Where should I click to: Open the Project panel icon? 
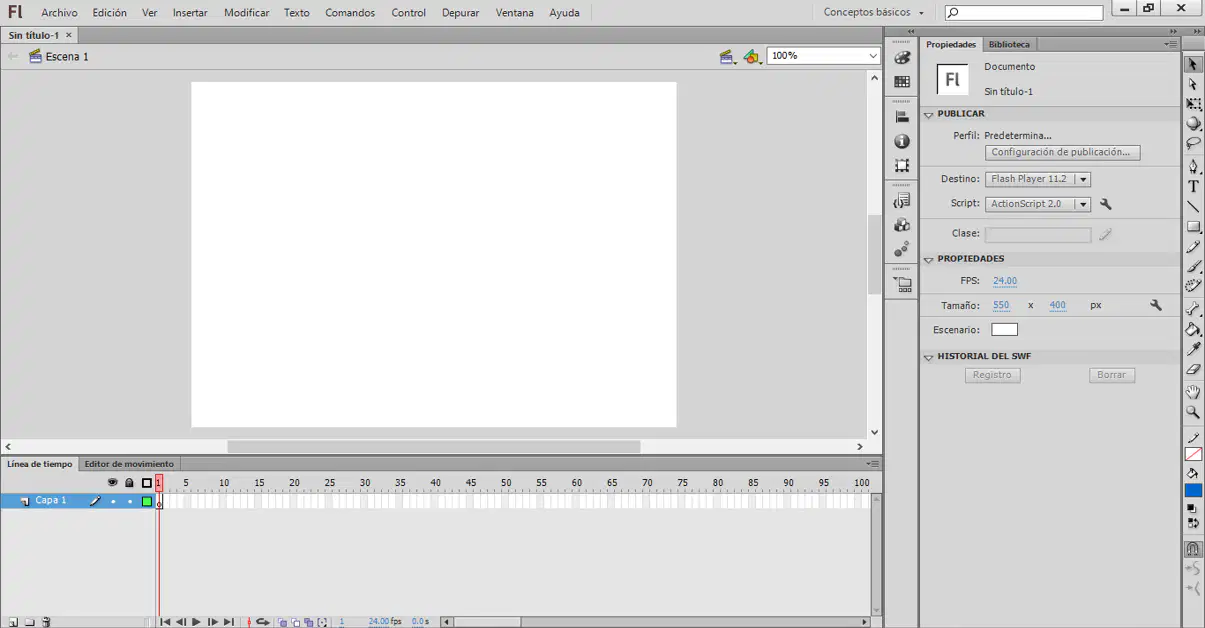[902, 285]
